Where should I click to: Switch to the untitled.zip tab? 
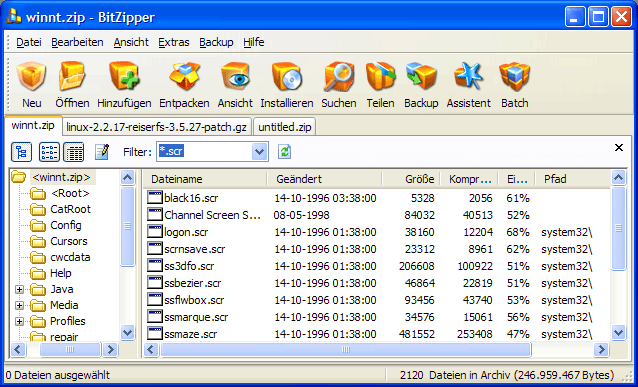(285, 127)
